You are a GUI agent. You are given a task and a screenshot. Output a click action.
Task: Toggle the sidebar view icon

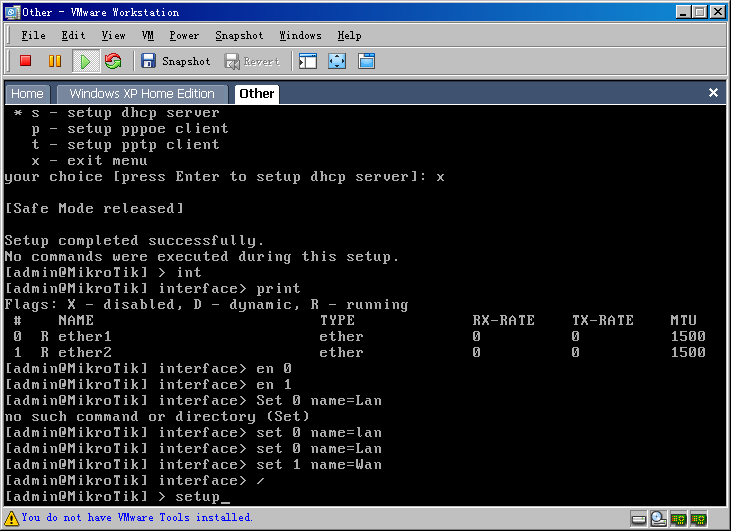(308, 61)
